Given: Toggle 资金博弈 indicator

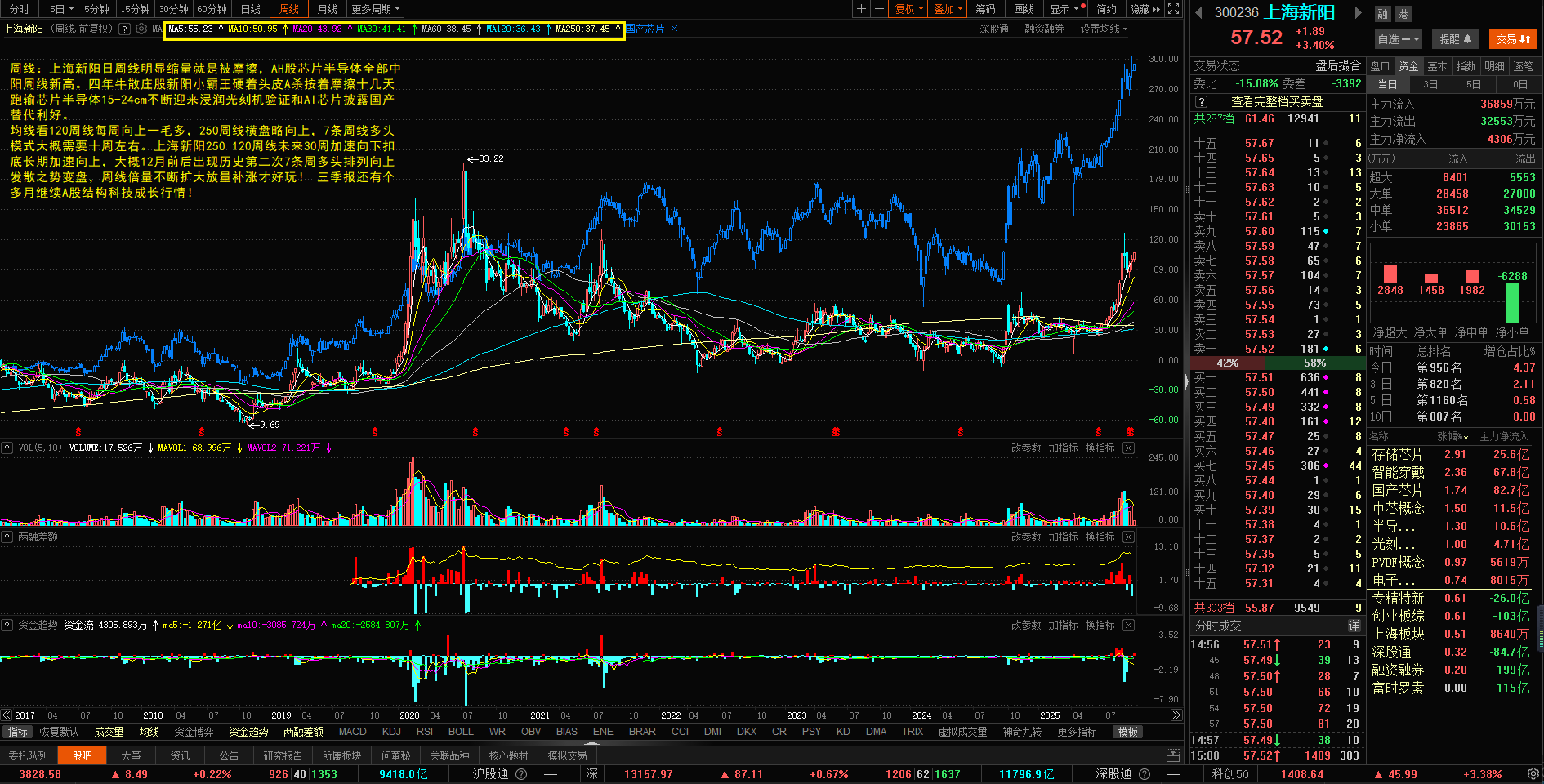Looking at the screenshot, I should click(x=194, y=732).
